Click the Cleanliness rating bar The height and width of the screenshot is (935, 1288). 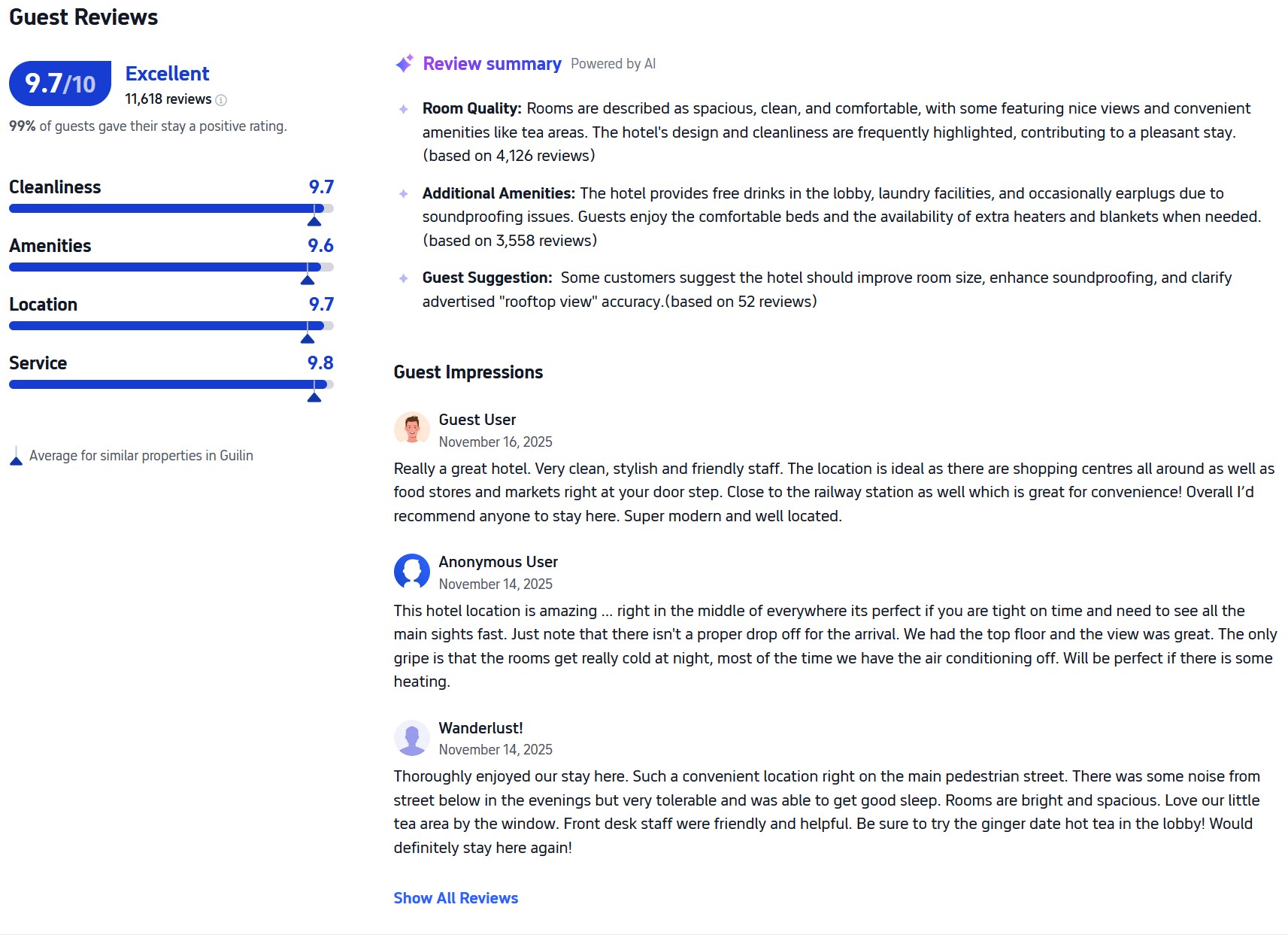[171, 208]
